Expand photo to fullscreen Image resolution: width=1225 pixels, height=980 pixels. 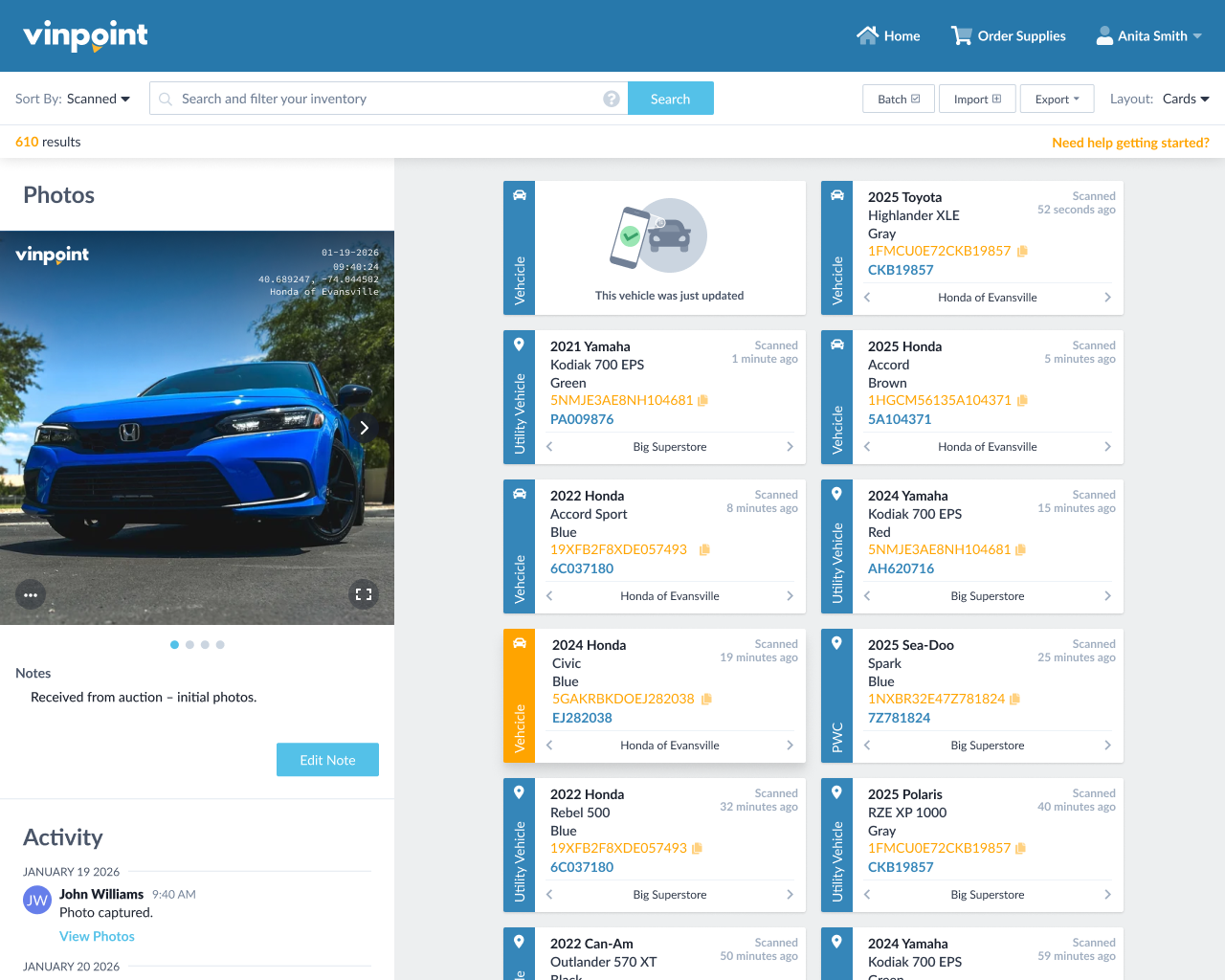click(364, 594)
